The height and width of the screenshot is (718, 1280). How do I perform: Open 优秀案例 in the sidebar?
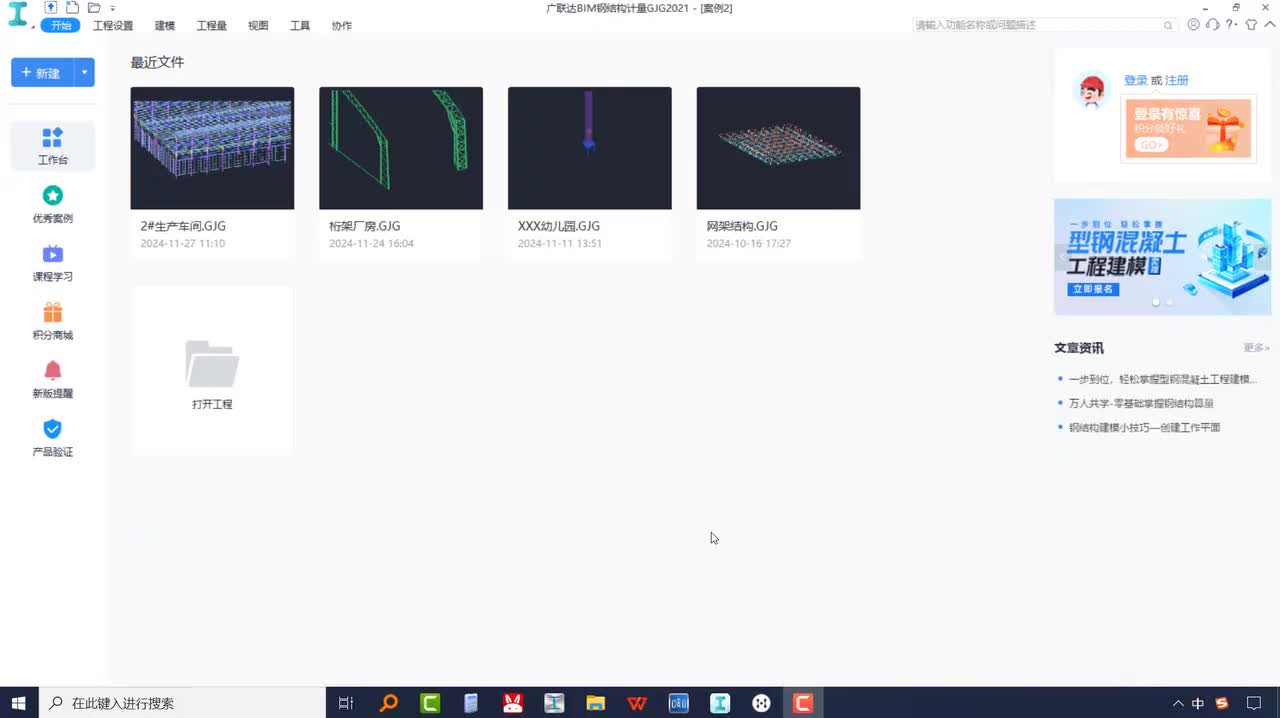tap(53, 204)
